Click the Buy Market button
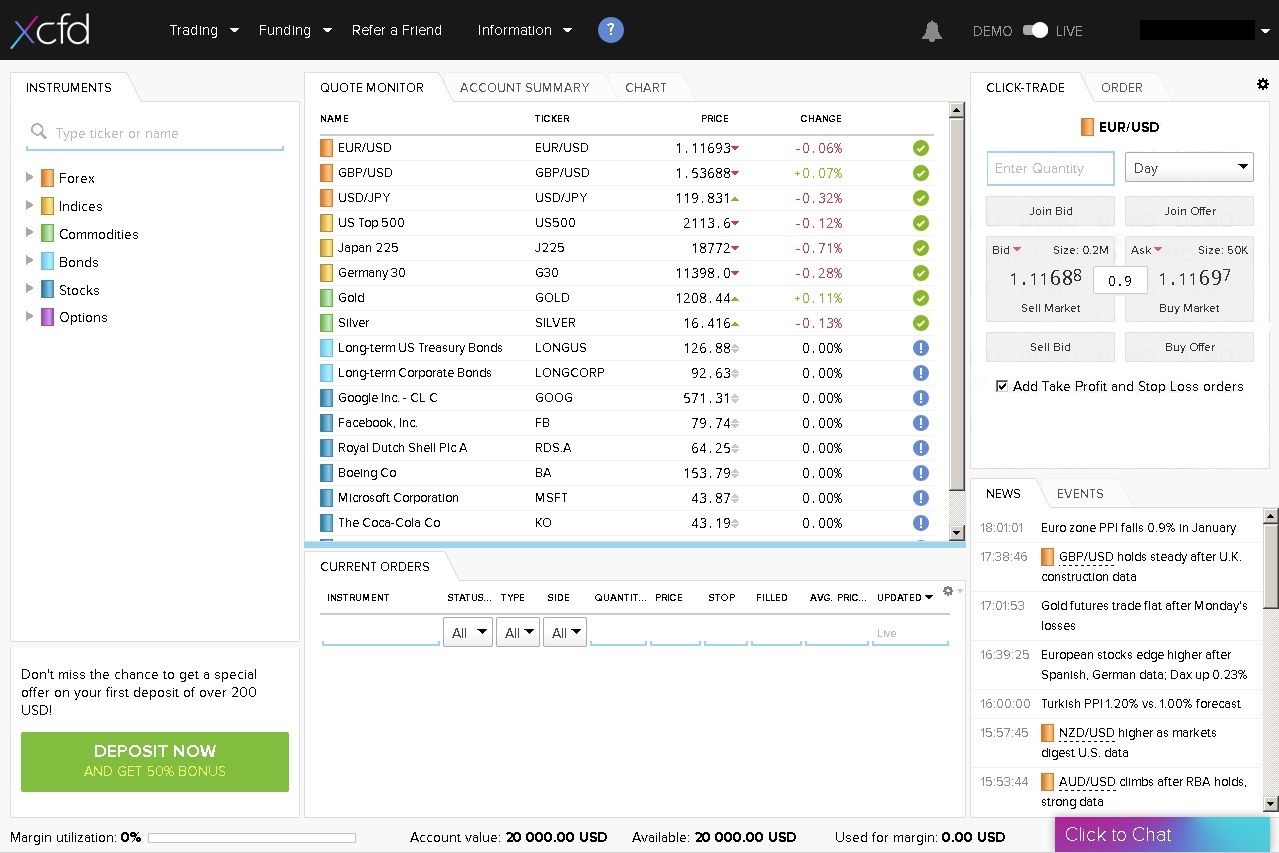Screen dimensions: 1279x853 [1189, 308]
